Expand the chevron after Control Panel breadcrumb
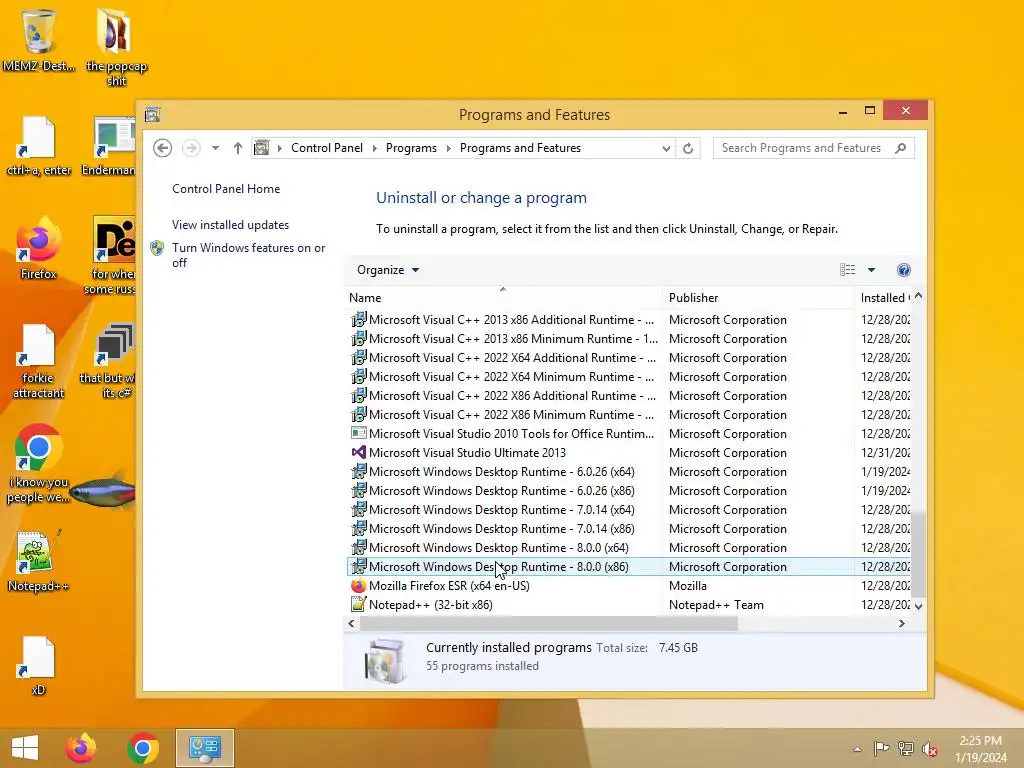The width and height of the screenshot is (1024, 768). (374, 148)
